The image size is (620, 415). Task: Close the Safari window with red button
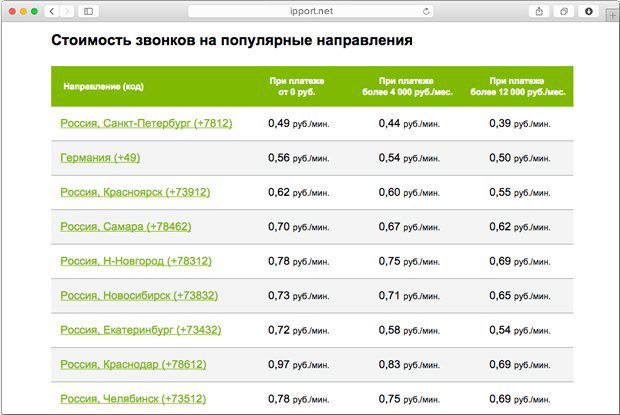12,11
